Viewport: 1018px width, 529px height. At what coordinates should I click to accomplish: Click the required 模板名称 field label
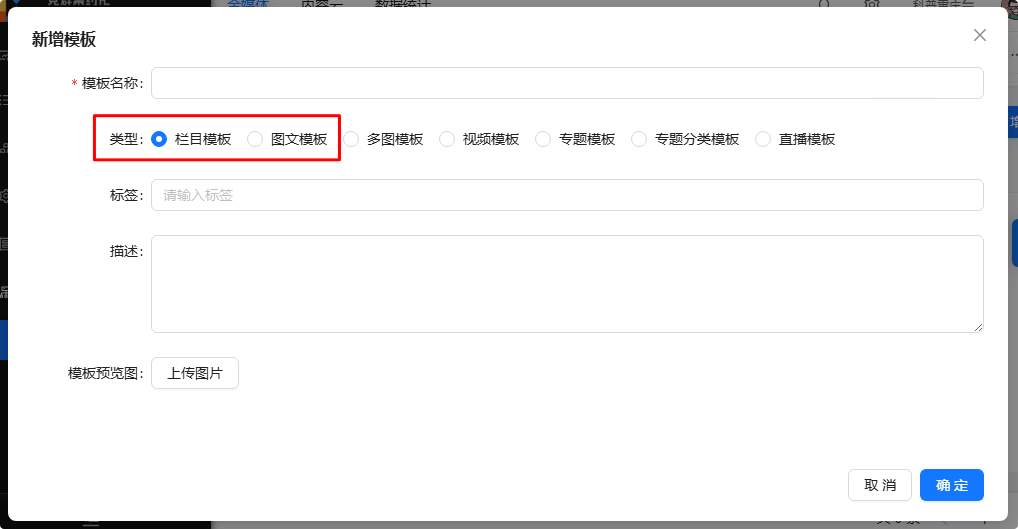(x=112, y=83)
